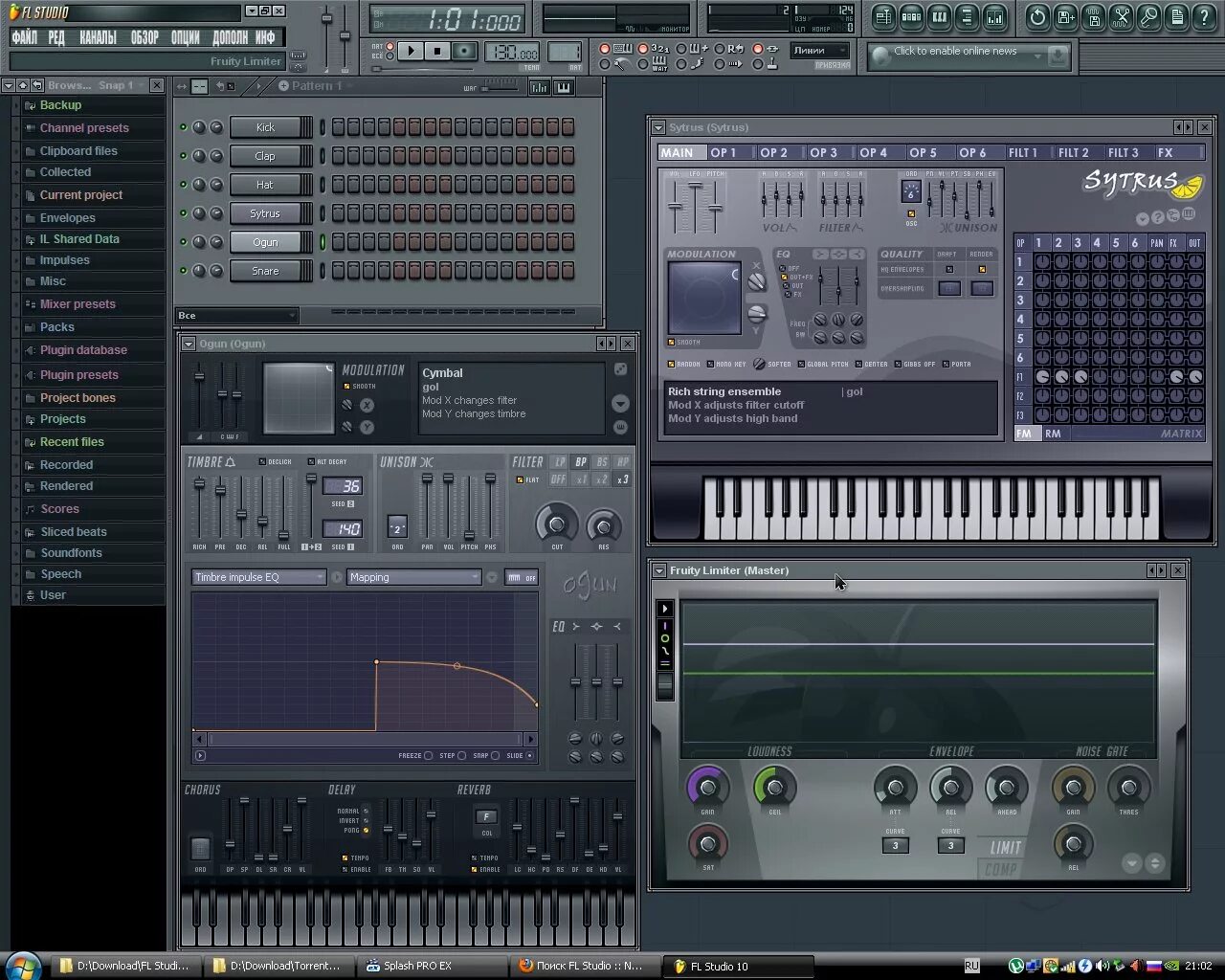Toggle the Flat filter checkbox in Ogun
Image resolution: width=1225 pixels, height=980 pixels.
pos(520,479)
